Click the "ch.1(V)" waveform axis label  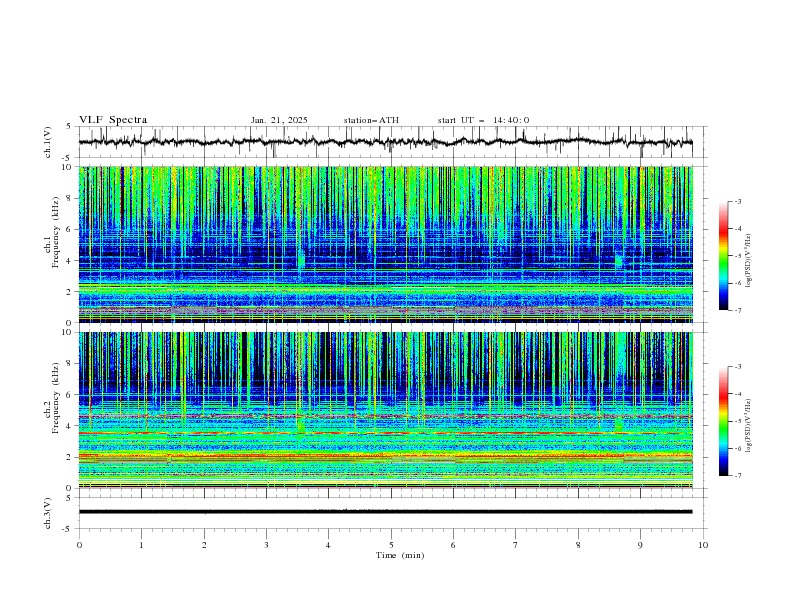(48, 142)
